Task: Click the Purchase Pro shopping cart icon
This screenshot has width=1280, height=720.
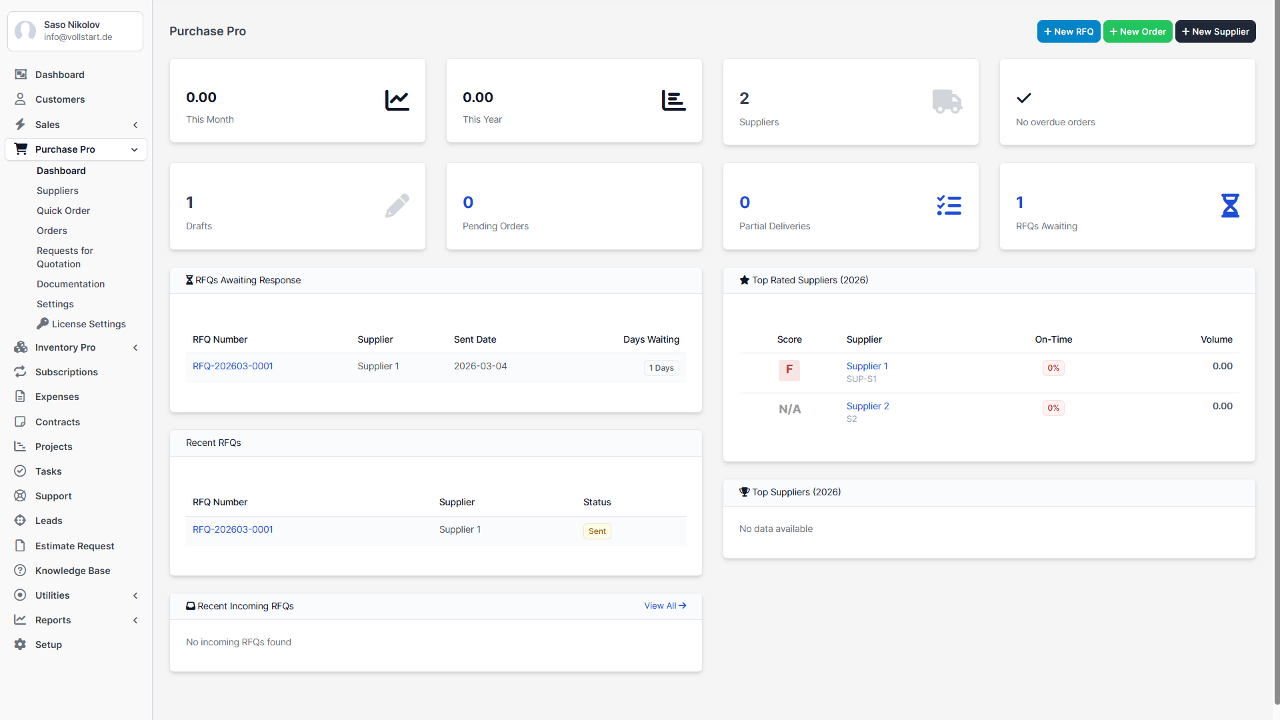Action: (x=20, y=149)
